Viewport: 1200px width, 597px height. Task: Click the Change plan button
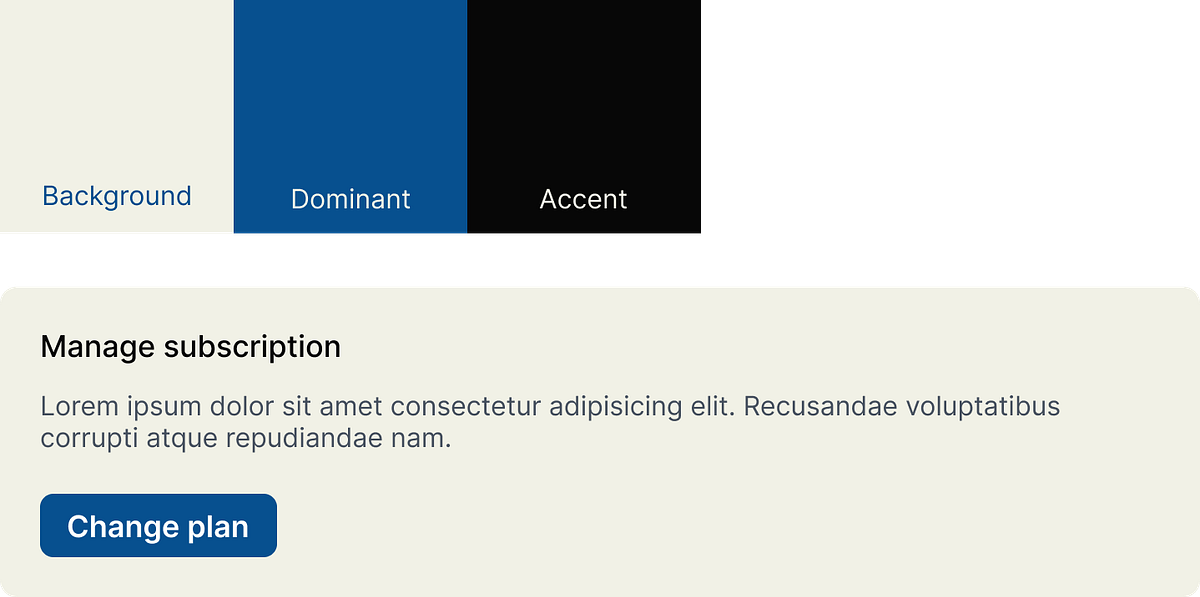(x=158, y=525)
